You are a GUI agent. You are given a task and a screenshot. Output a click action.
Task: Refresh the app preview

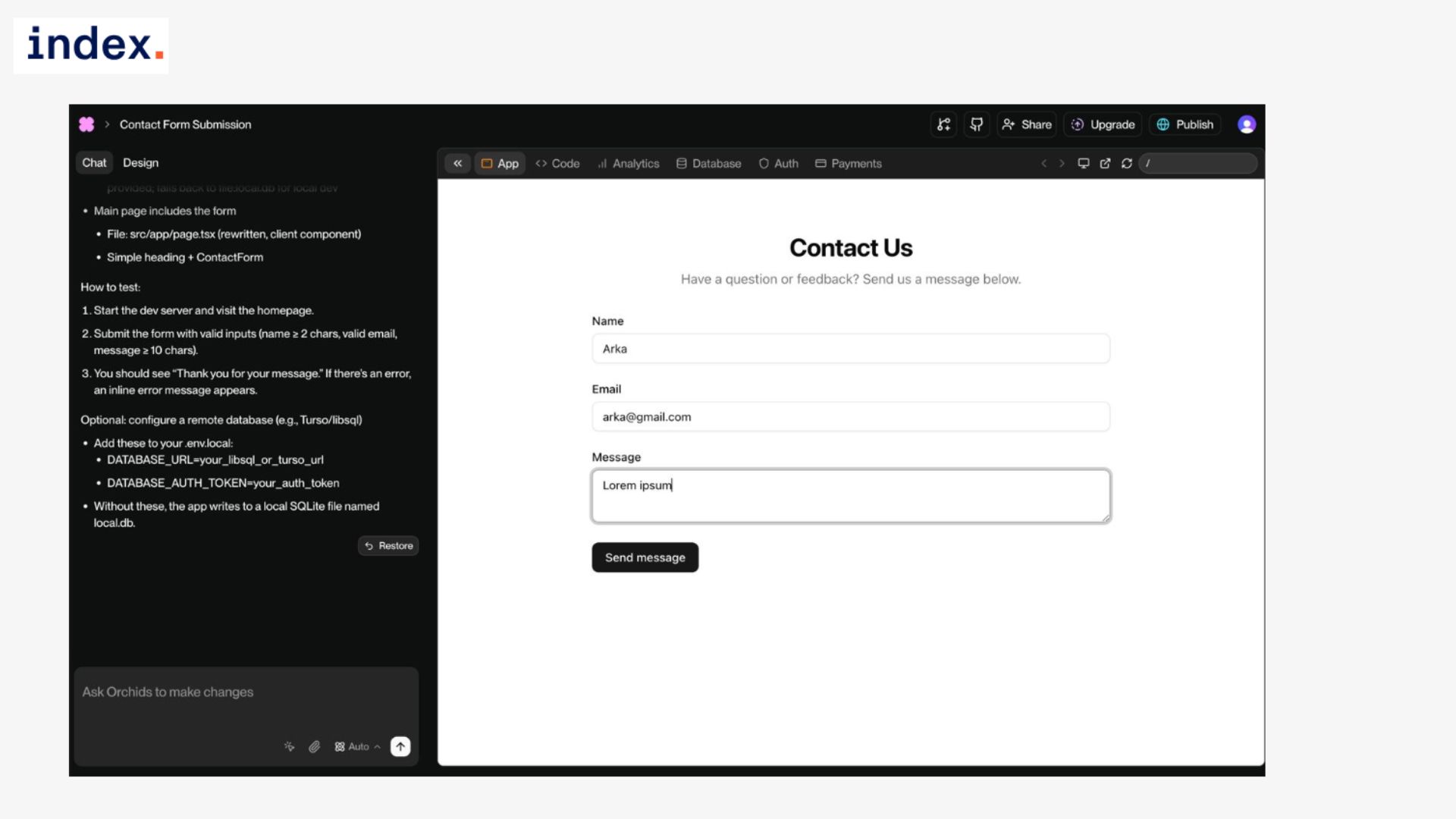(x=1127, y=163)
